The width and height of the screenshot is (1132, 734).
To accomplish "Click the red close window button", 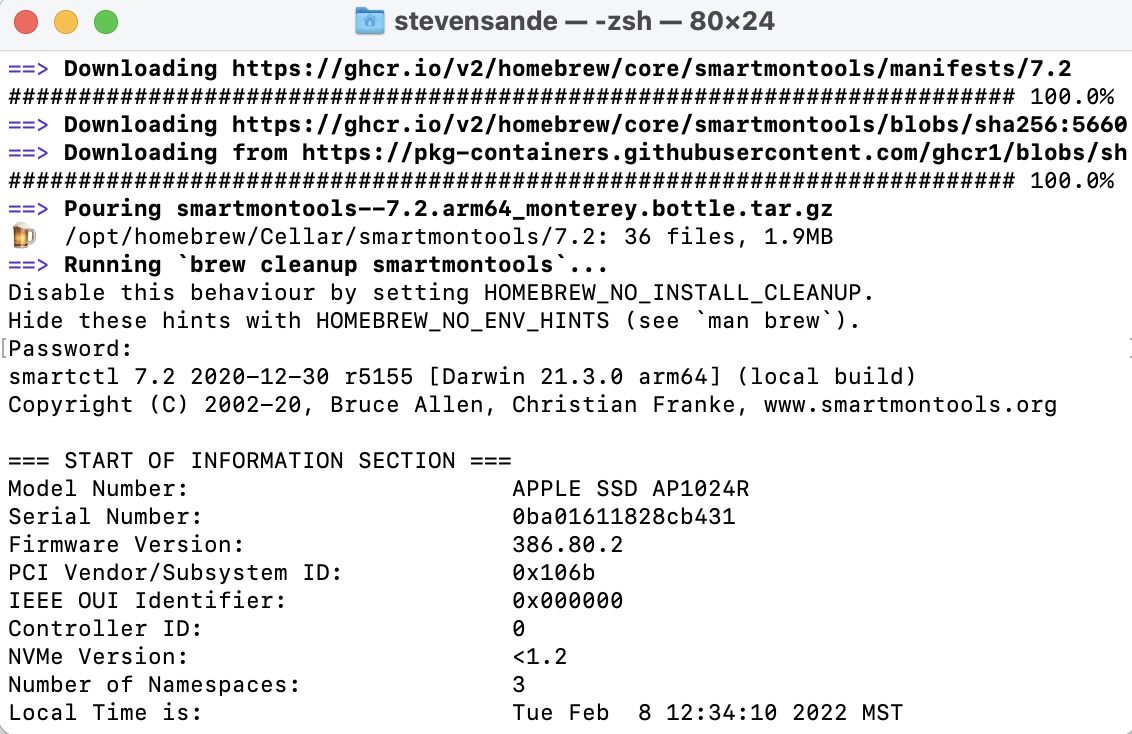I will (27, 21).
